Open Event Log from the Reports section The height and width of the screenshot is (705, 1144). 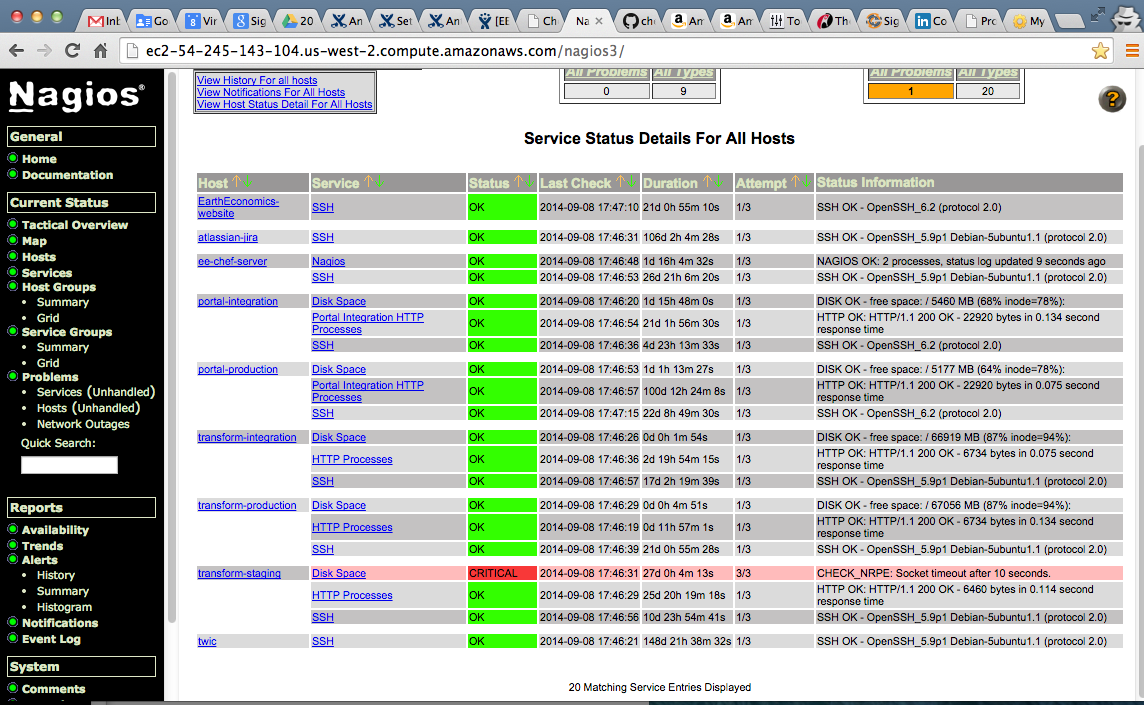[x=51, y=639]
